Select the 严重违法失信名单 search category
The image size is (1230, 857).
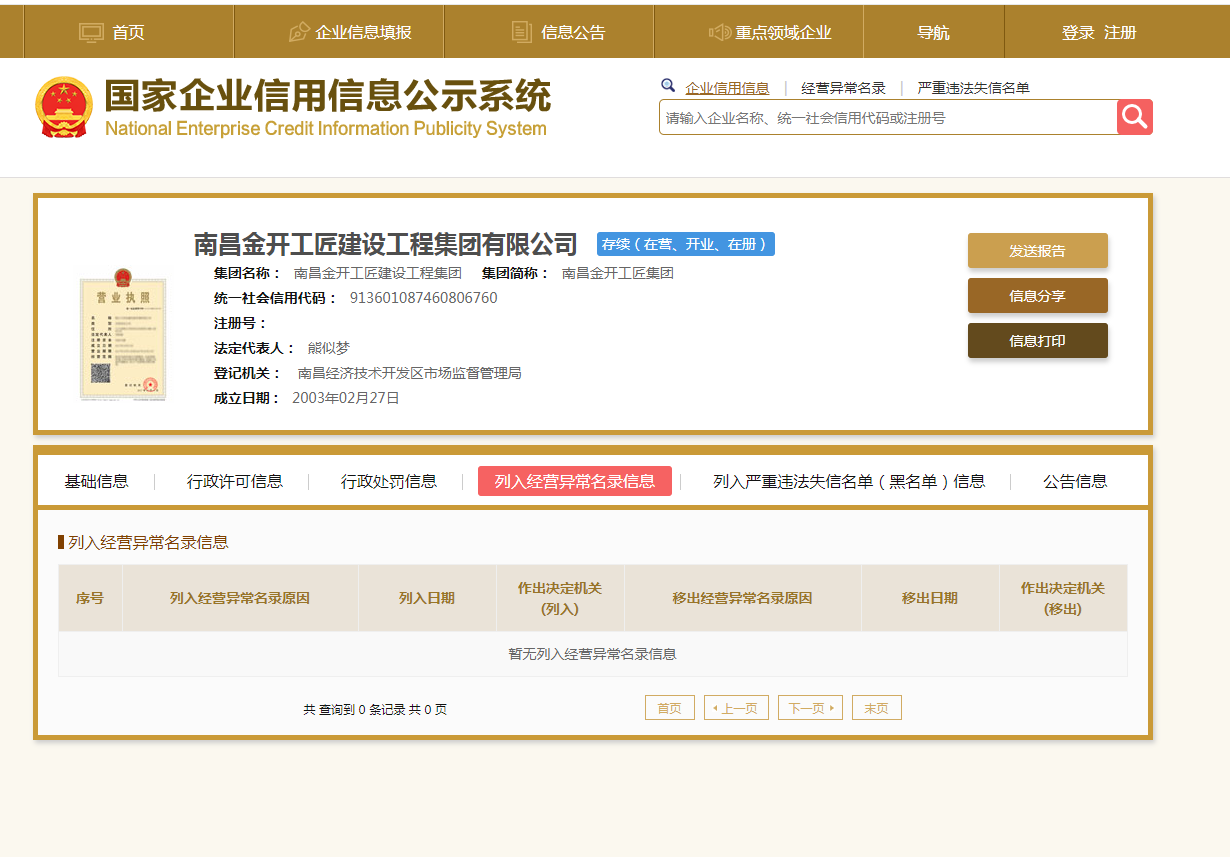pyautogui.click(x=973, y=88)
